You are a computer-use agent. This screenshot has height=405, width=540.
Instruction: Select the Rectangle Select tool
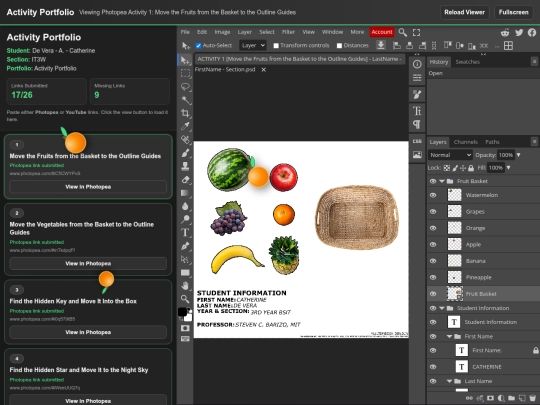185,73
